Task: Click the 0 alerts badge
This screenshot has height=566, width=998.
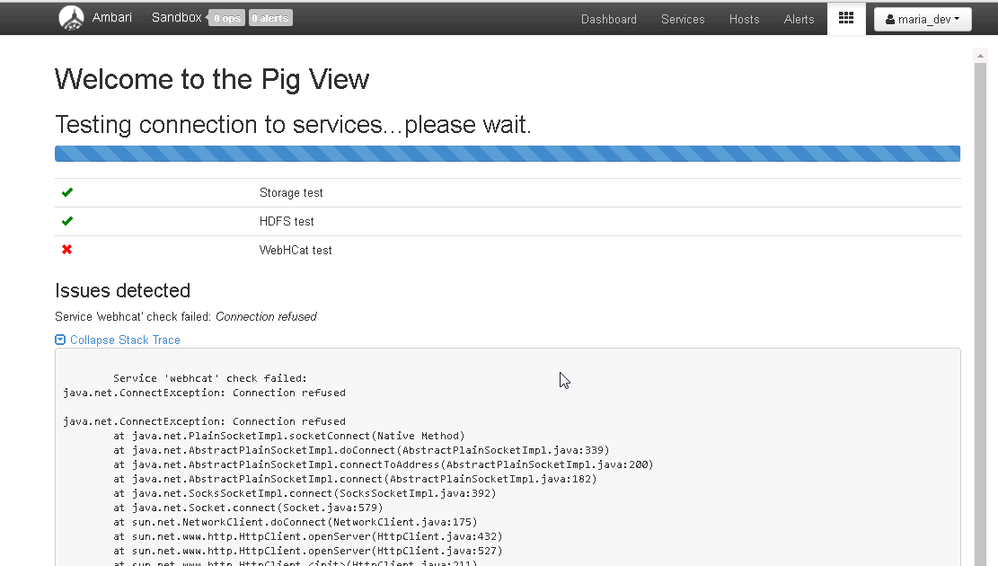Action: (x=271, y=18)
